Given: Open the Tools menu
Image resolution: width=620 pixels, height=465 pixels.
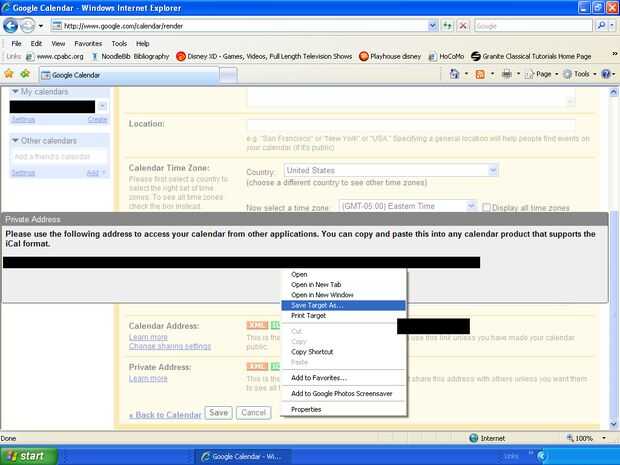Looking at the screenshot, I should [119, 43].
